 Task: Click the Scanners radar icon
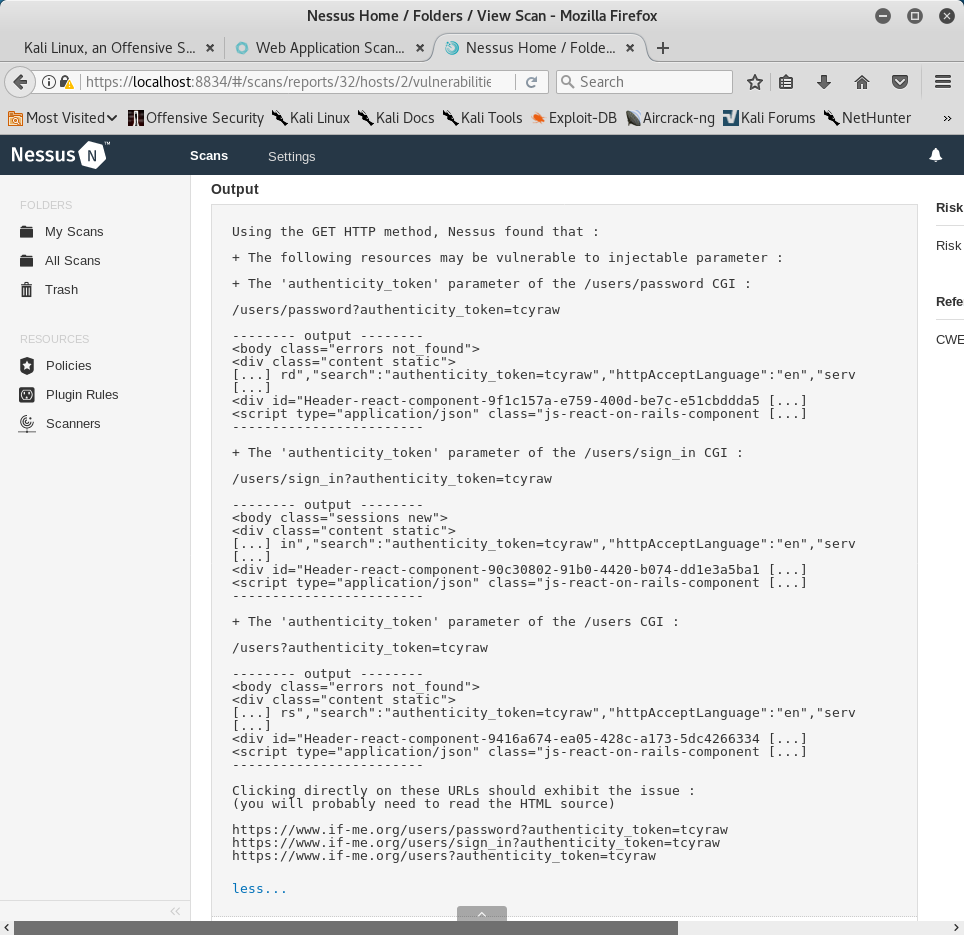point(27,424)
